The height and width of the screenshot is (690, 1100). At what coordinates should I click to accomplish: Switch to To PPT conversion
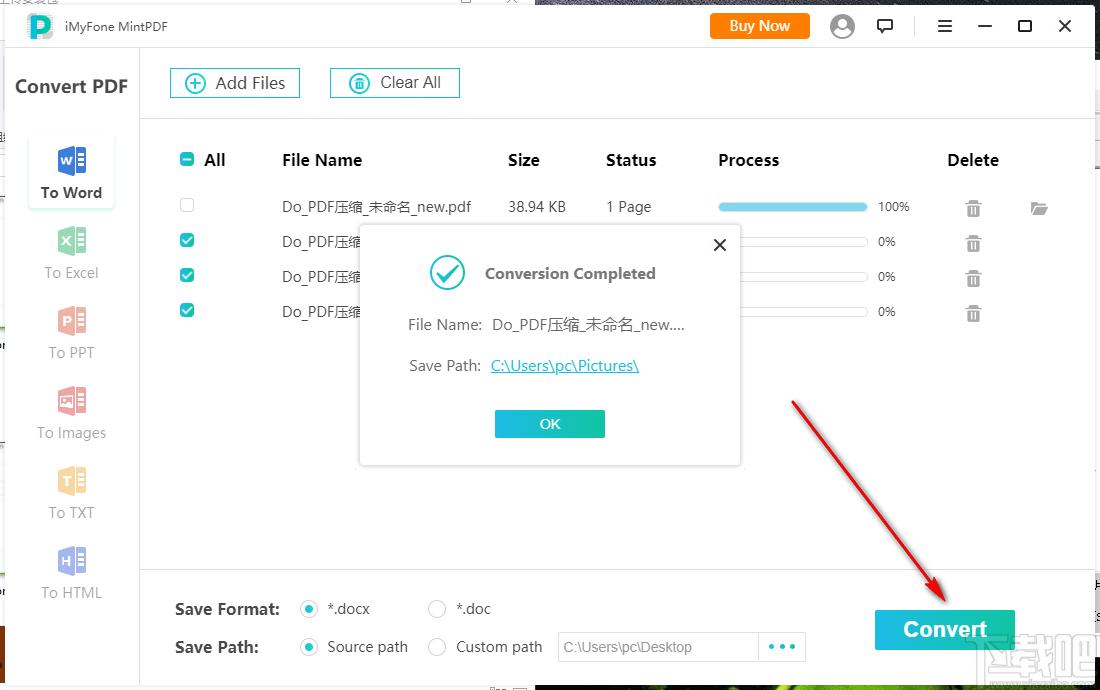pos(72,333)
